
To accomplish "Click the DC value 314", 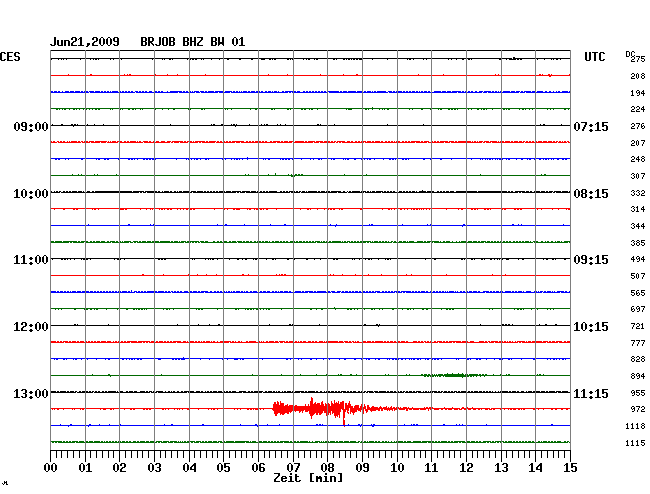I will pos(638,210).
